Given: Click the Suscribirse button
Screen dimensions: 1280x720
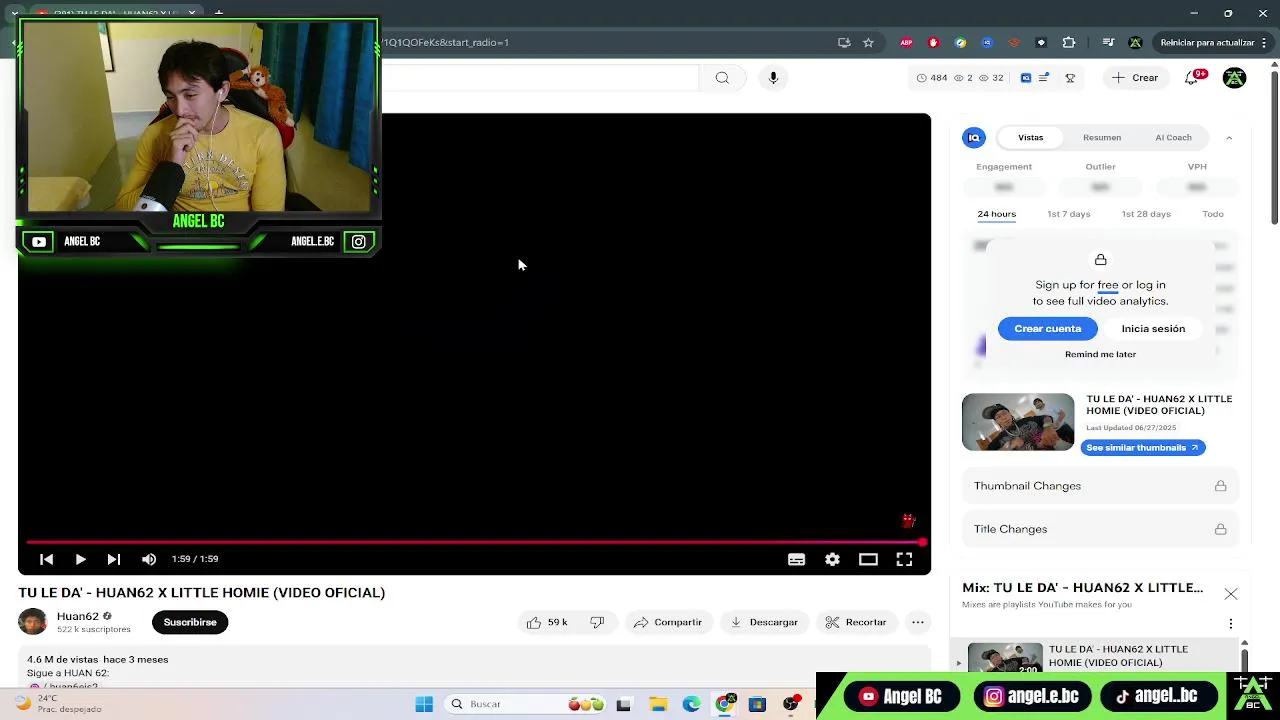Looking at the screenshot, I should 190,622.
